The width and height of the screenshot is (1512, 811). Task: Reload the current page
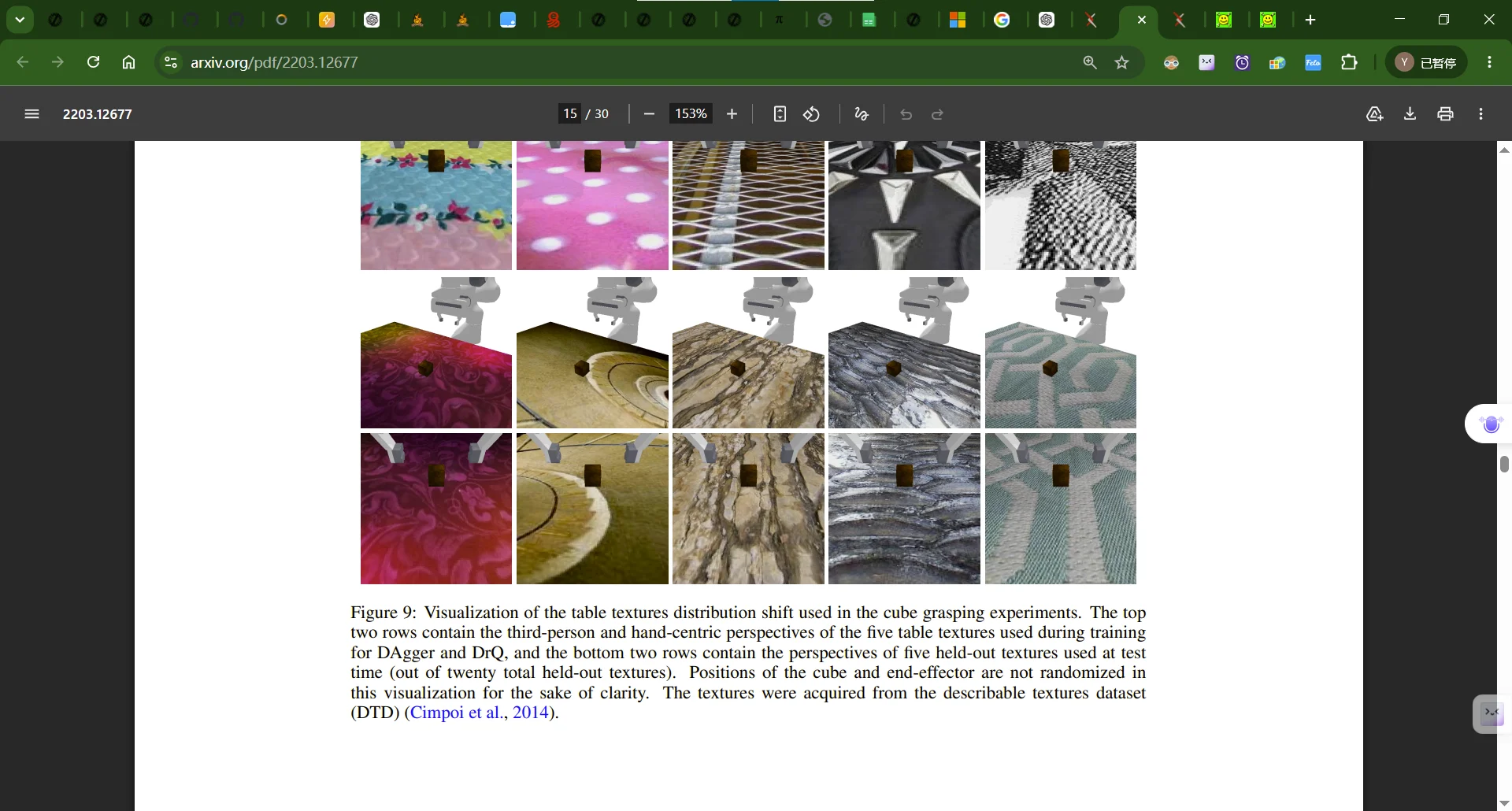tap(93, 62)
